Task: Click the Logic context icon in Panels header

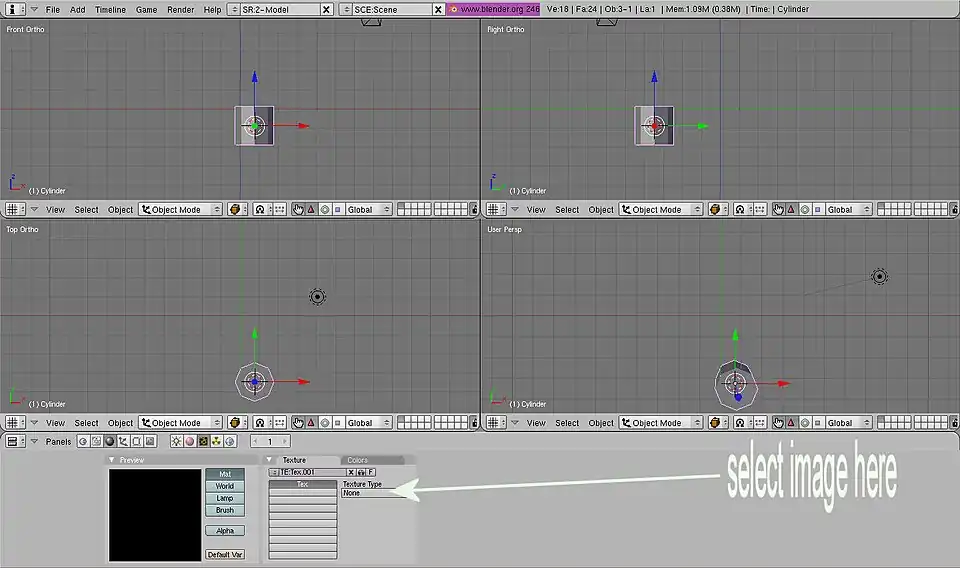Action: pos(84,441)
